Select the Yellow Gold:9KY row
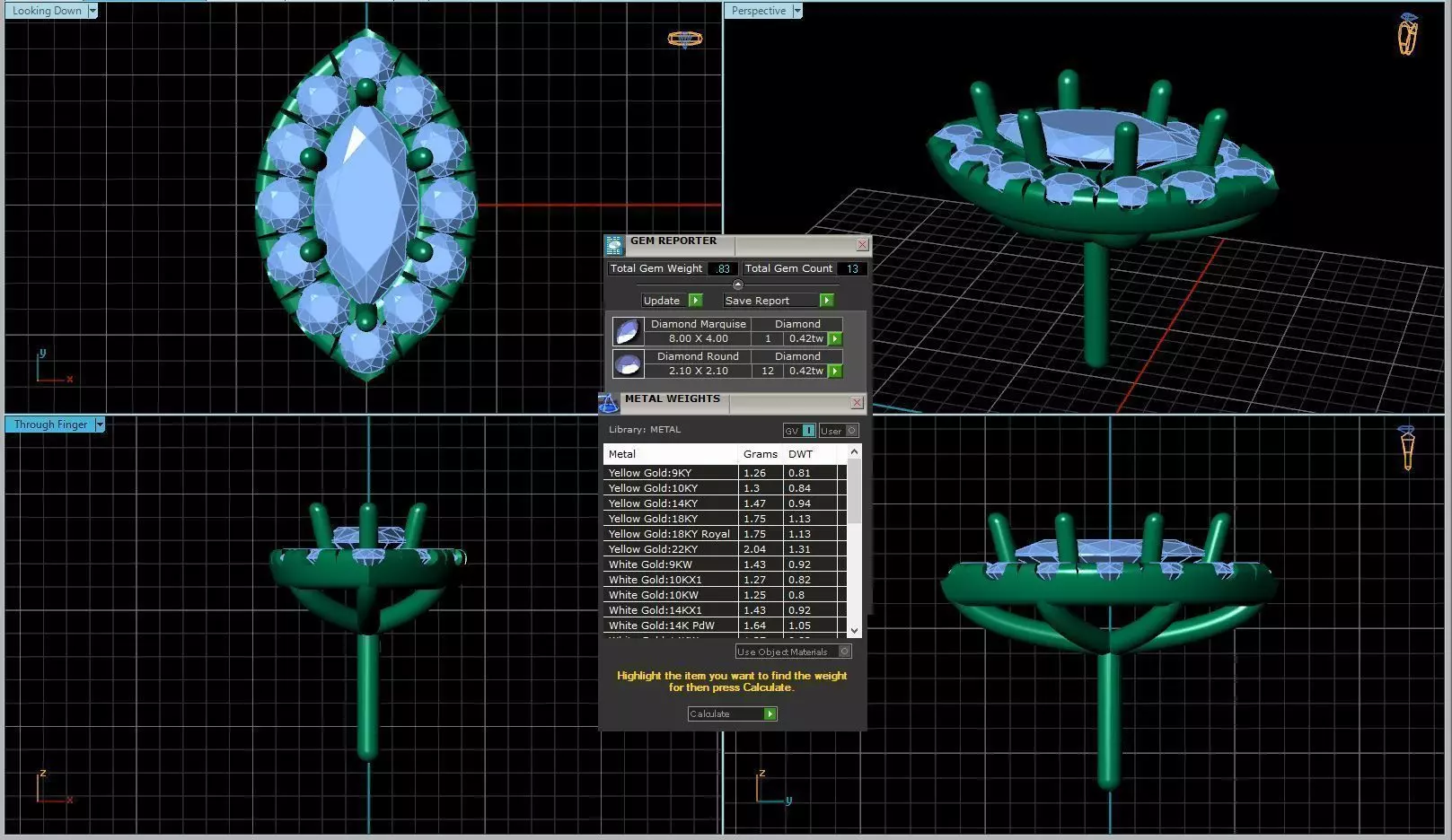Viewport: 1452px width, 840px height. (725, 473)
